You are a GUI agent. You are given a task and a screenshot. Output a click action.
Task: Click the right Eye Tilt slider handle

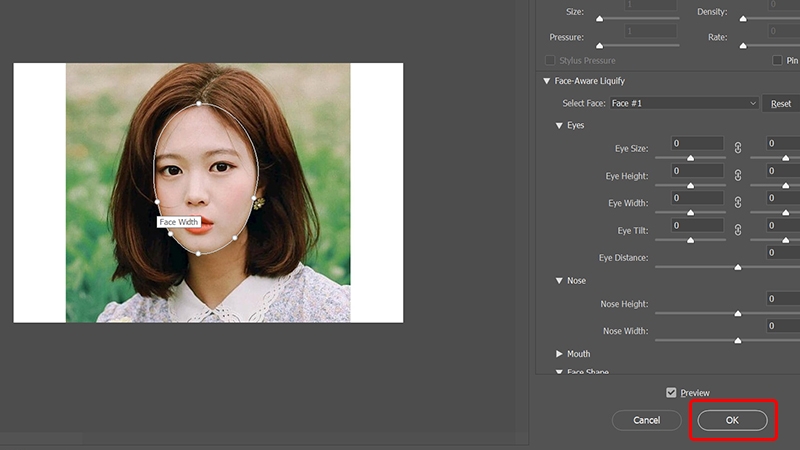click(786, 240)
